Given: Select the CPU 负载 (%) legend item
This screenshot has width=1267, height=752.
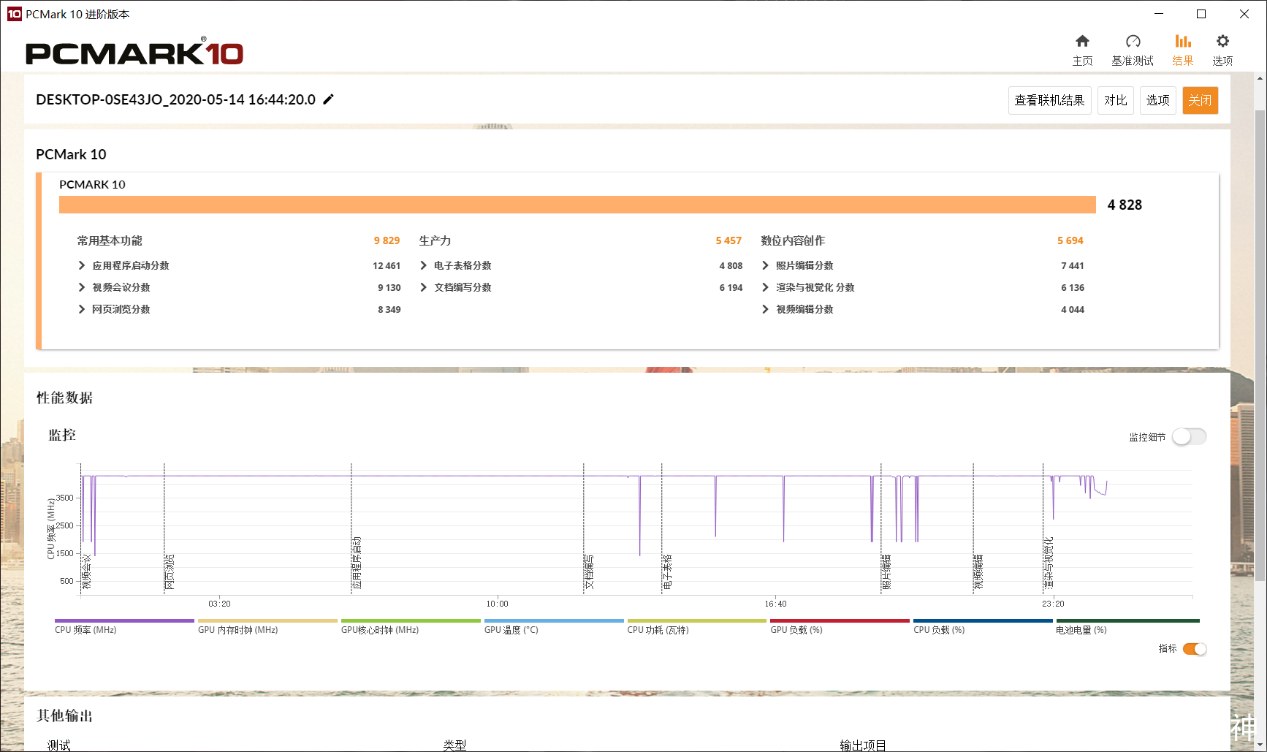Looking at the screenshot, I should 982,626.
